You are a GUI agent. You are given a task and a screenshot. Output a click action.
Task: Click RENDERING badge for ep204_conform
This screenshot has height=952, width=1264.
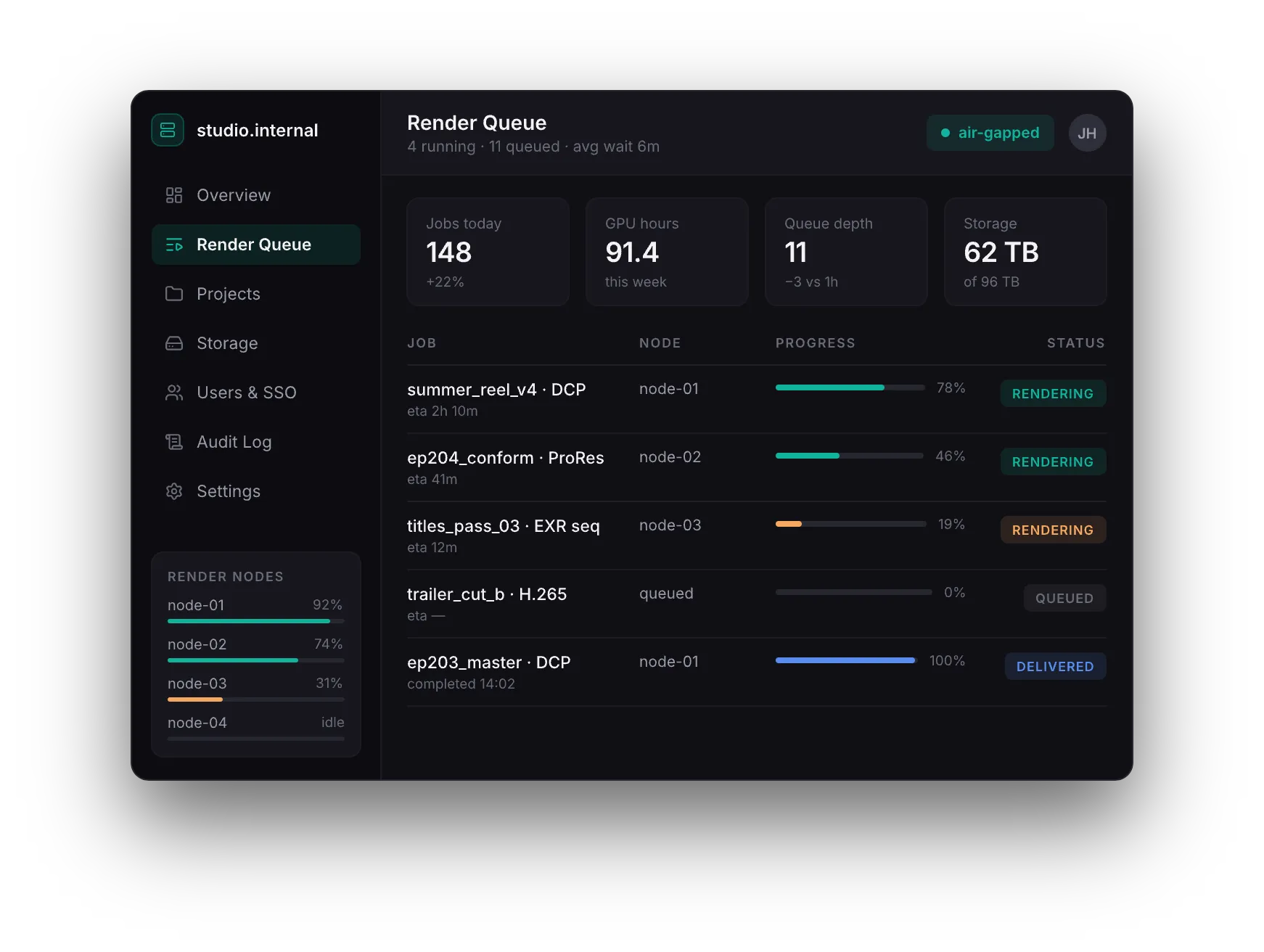click(x=1053, y=461)
